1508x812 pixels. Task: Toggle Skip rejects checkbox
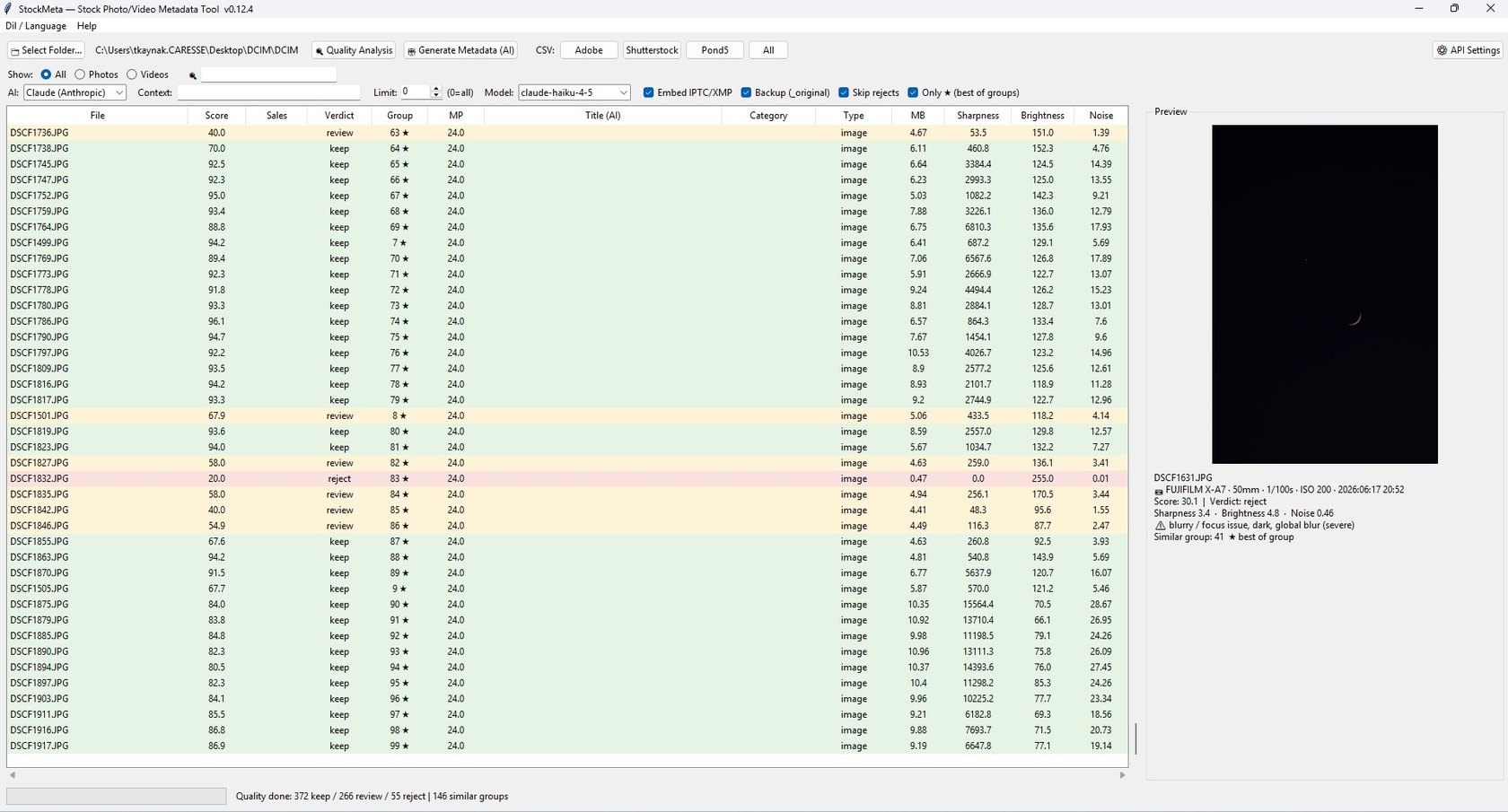coord(844,92)
